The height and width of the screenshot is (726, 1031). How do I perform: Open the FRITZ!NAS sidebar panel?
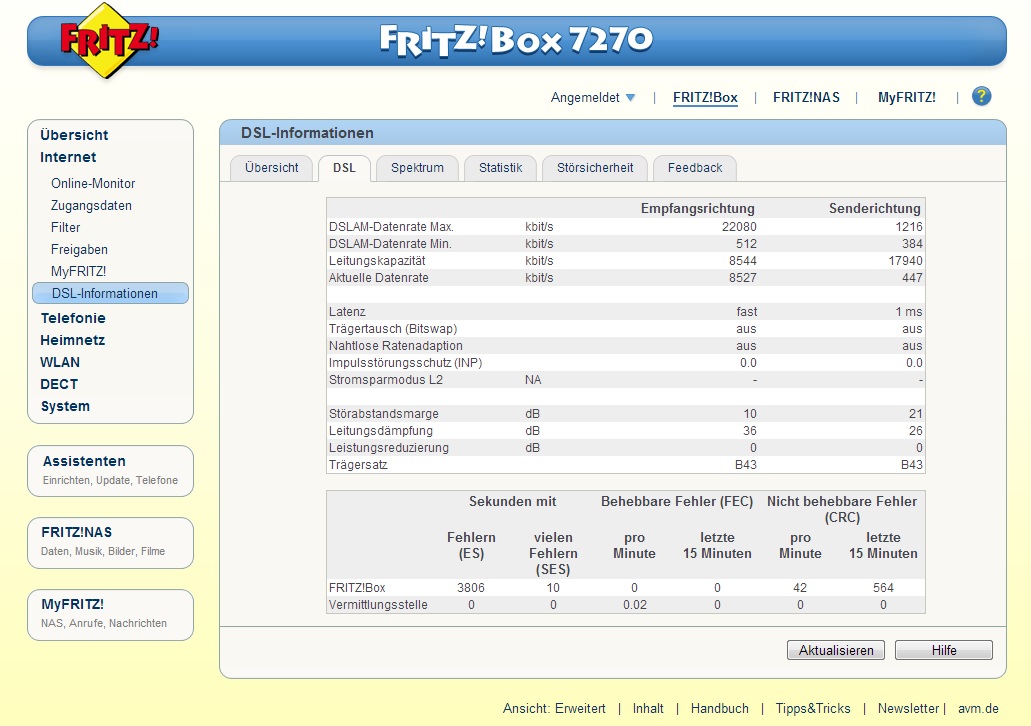(110, 543)
